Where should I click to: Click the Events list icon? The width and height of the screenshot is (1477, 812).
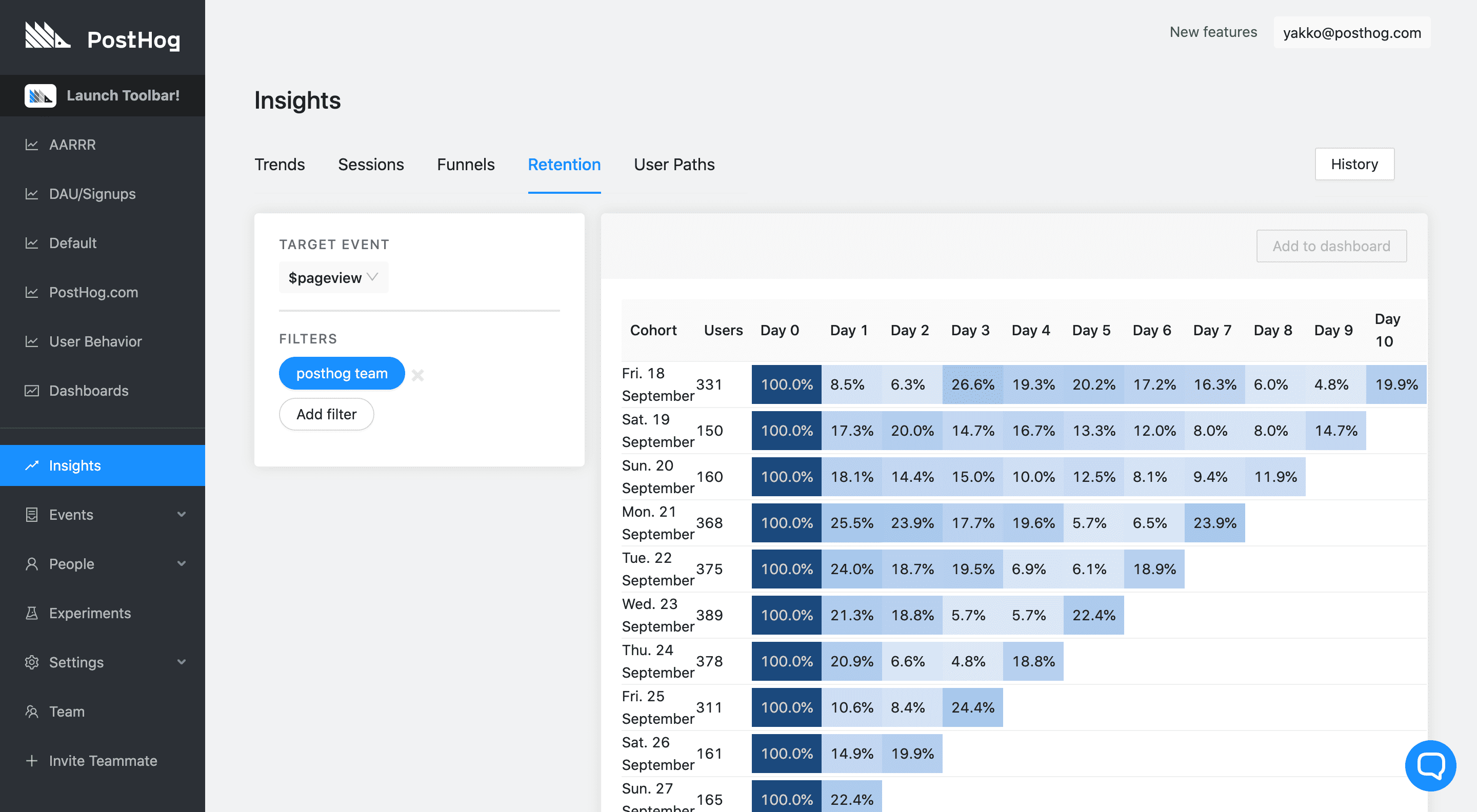coord(31,515)
